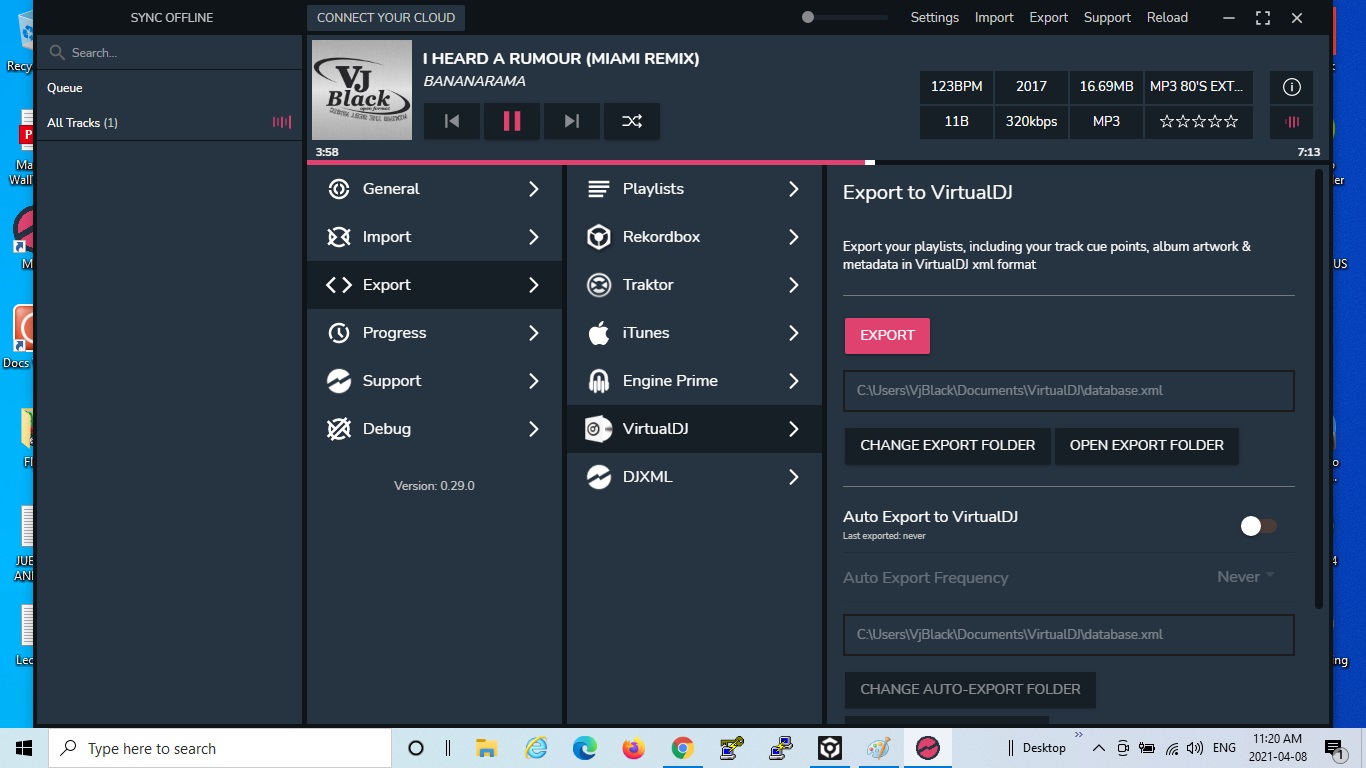Open the Support menu in top bar

[x=1107, y=17]
